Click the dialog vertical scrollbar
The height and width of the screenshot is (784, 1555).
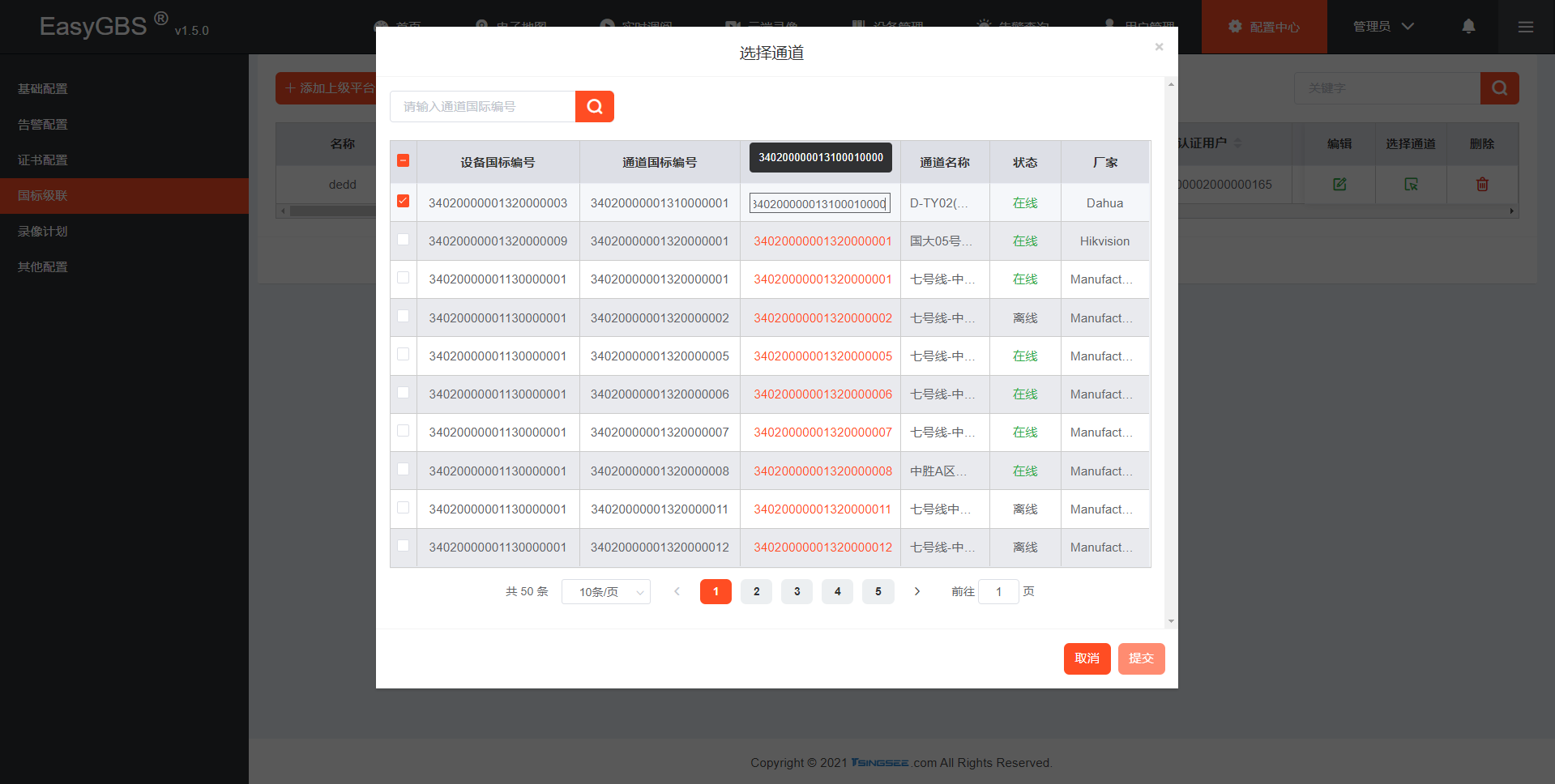click(x=1171, y=352)
